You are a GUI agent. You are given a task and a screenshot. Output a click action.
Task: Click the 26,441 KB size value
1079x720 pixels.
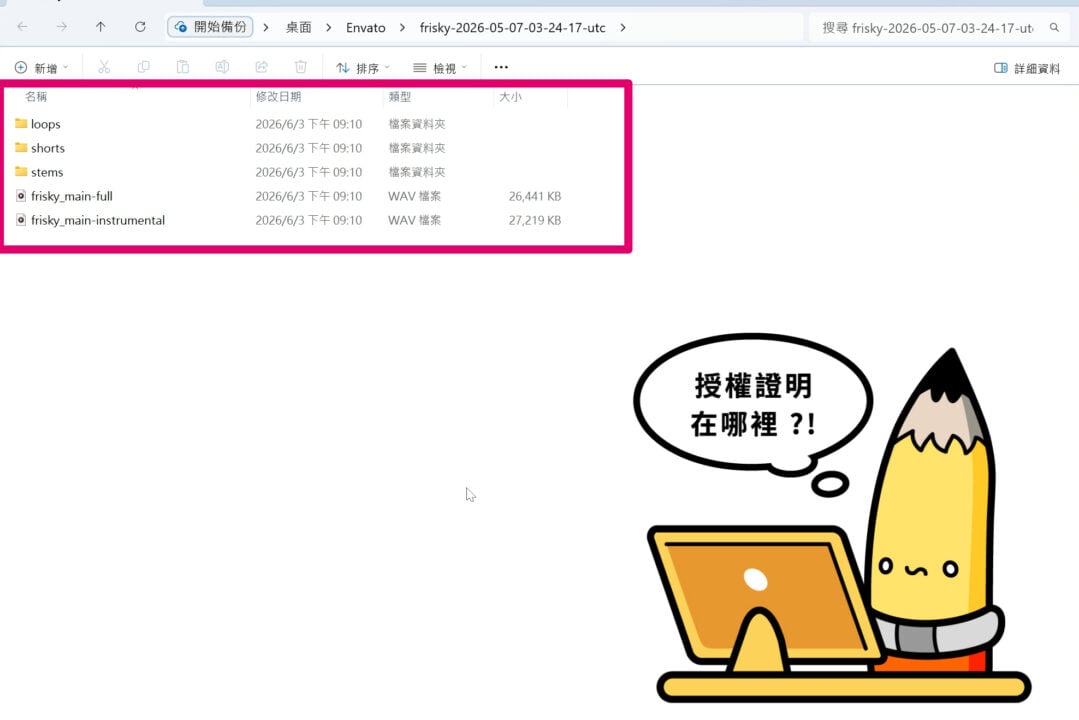coord(535,196)
